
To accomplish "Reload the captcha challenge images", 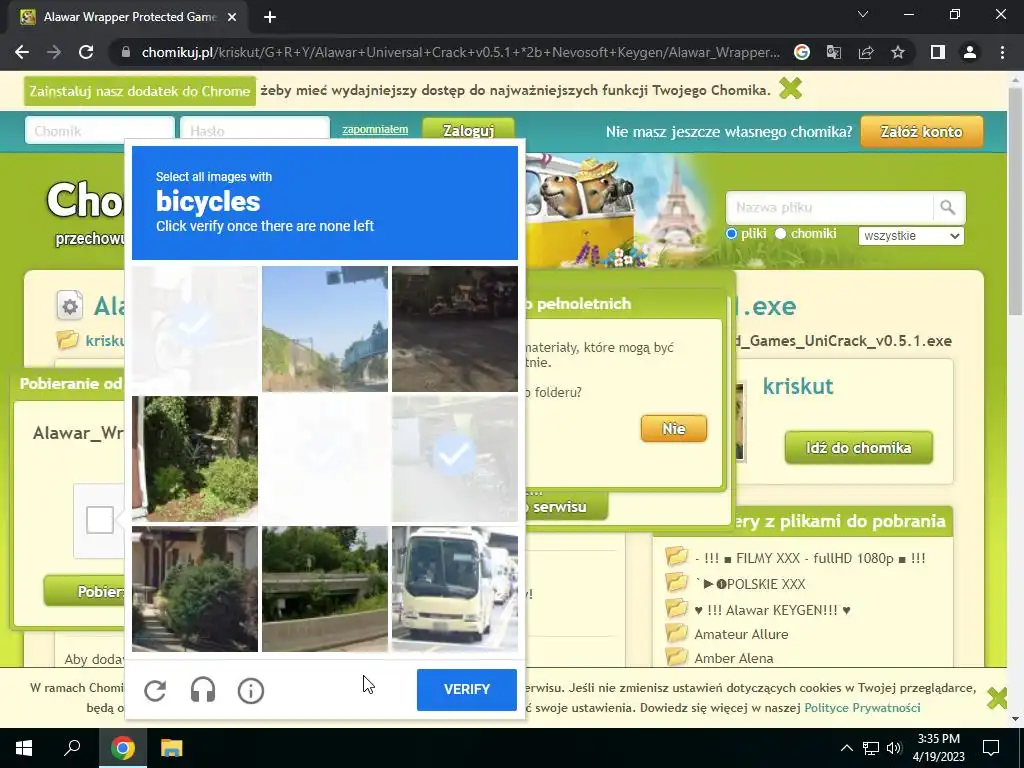I will click(x=155, y=690).
